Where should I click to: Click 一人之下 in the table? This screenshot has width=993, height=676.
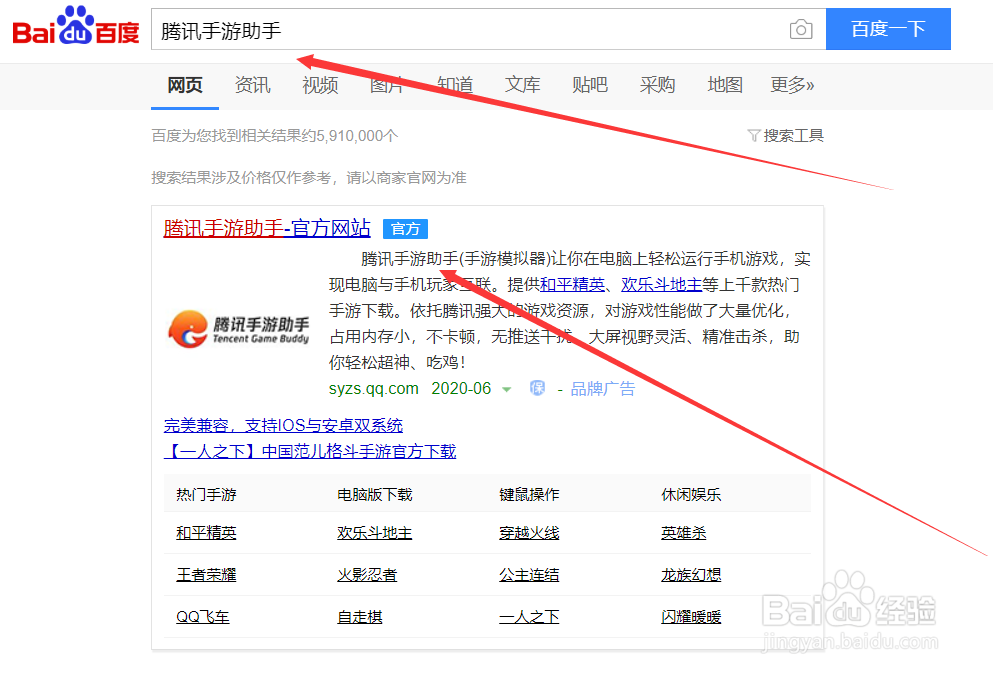529,616
